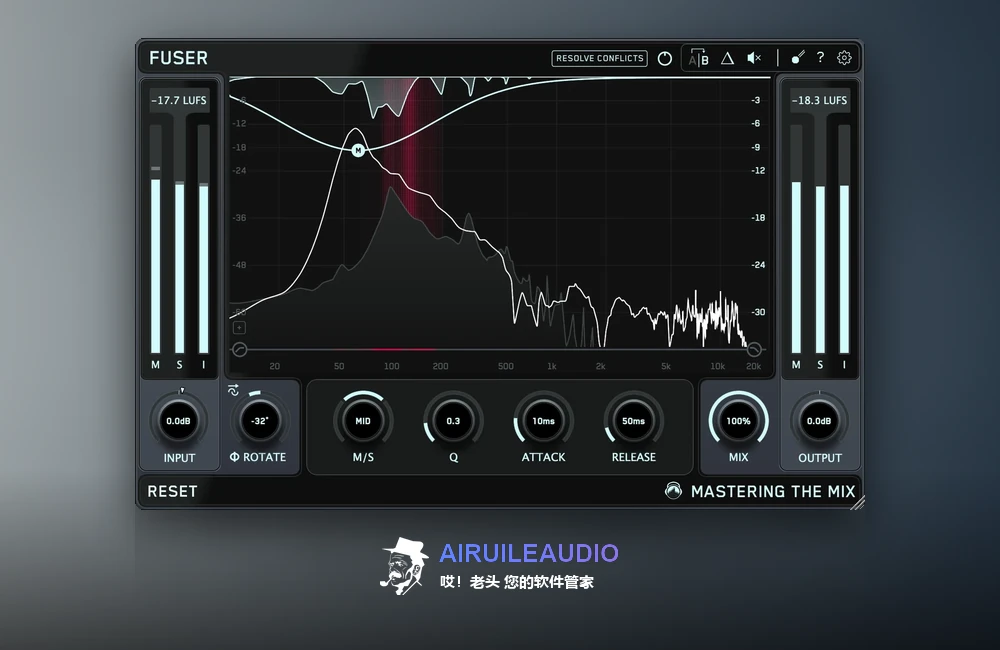1000x650 pixels.
Task: Click the input S meter label
Action: (x=180, y=365)
